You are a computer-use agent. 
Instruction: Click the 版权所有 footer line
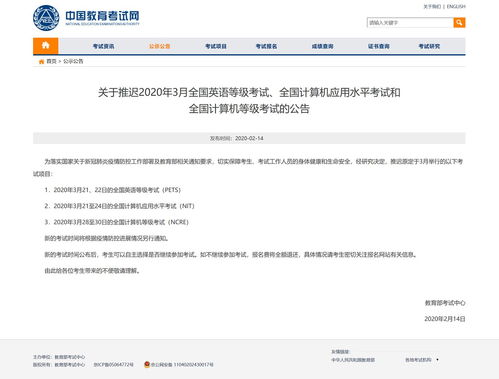tap(59, 365)
